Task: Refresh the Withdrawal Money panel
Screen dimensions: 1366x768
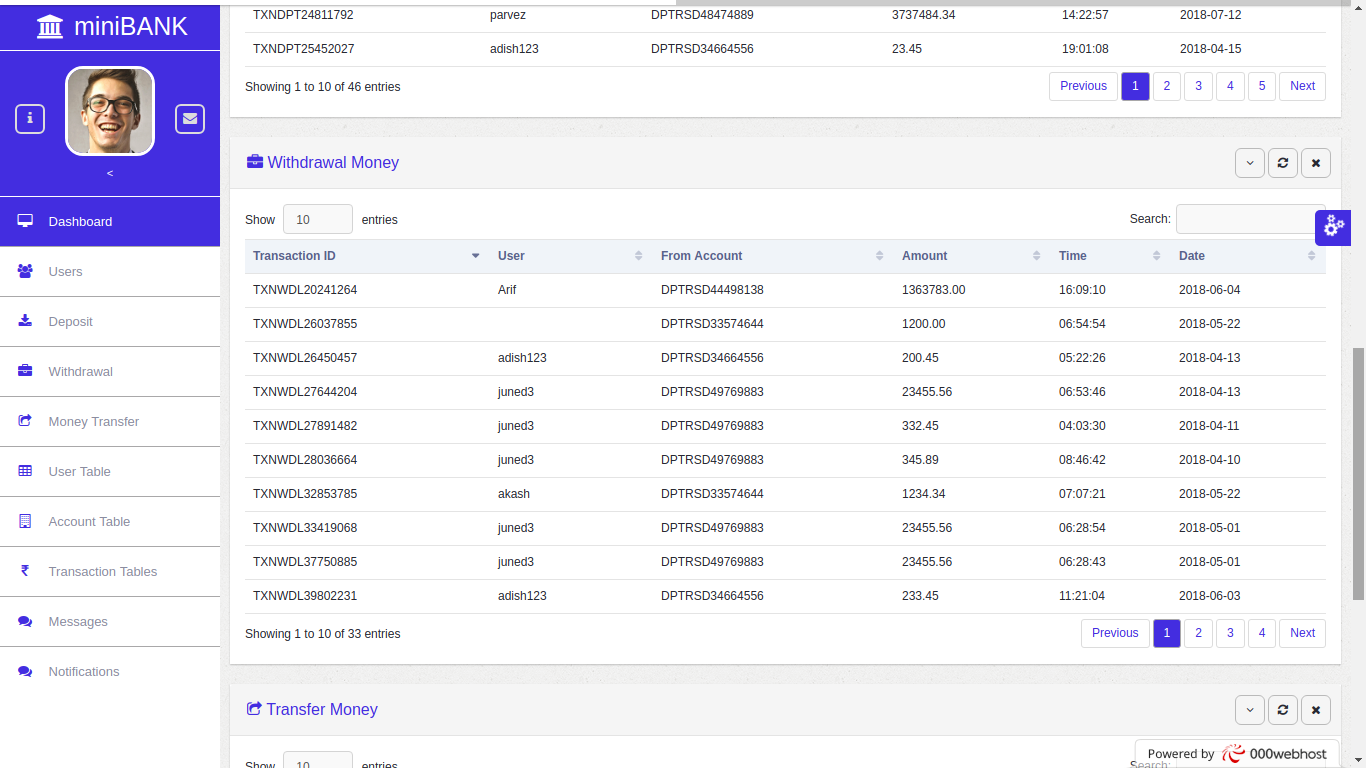Action: click(1283, 163)
